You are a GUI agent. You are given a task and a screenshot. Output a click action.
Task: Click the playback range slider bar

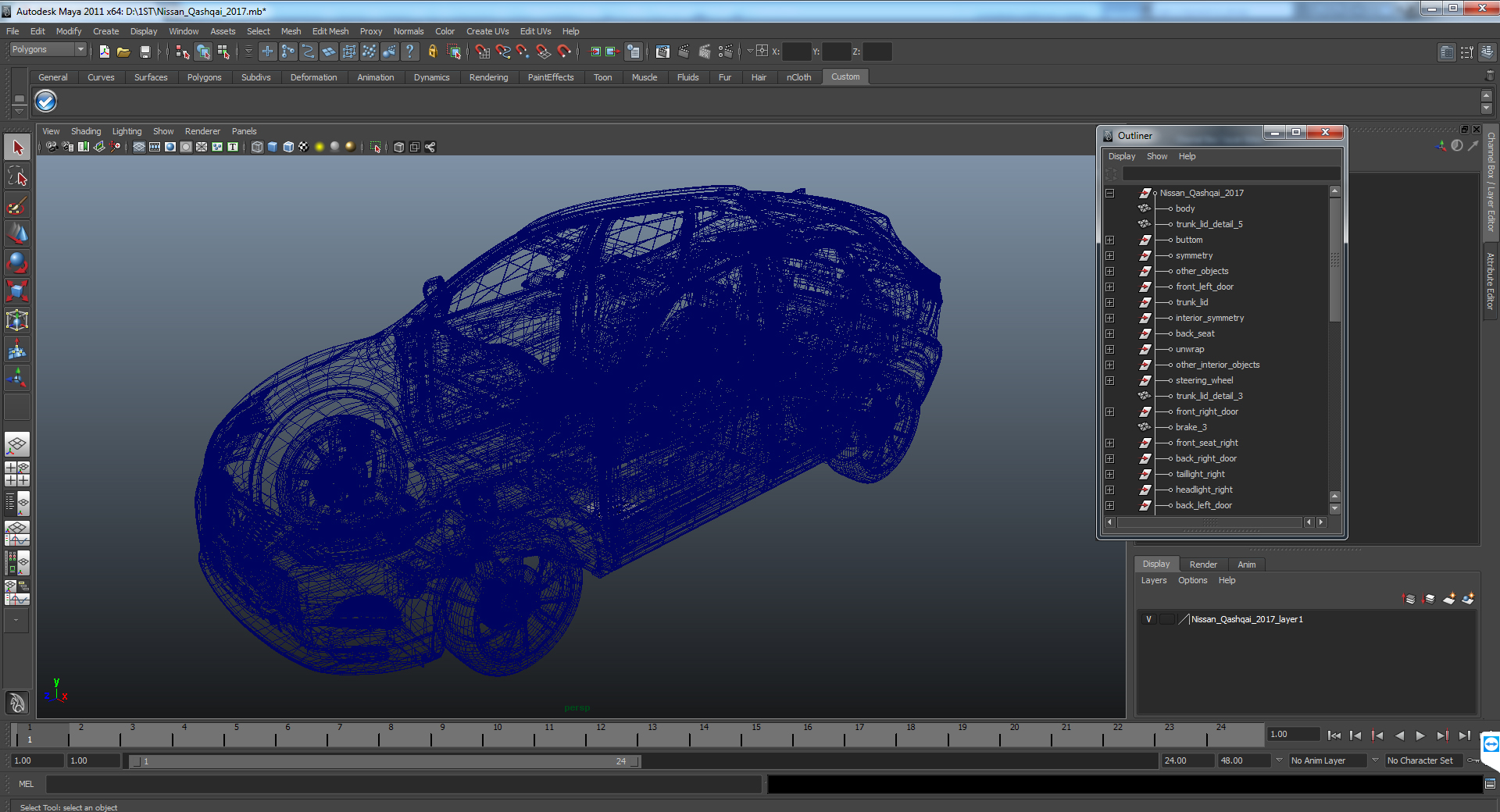384,760
